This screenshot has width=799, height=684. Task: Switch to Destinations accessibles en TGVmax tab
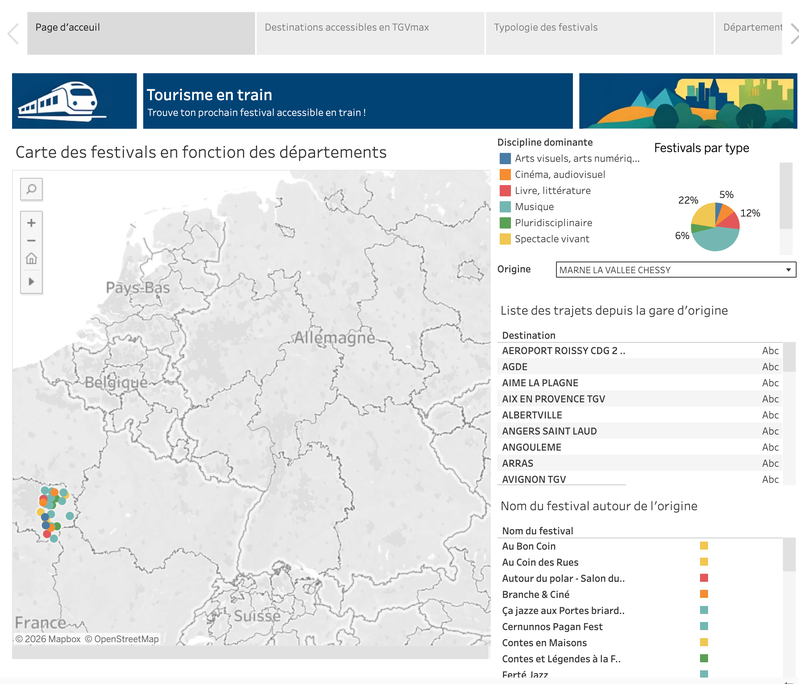pyautogui.click(x=370, y=27)
